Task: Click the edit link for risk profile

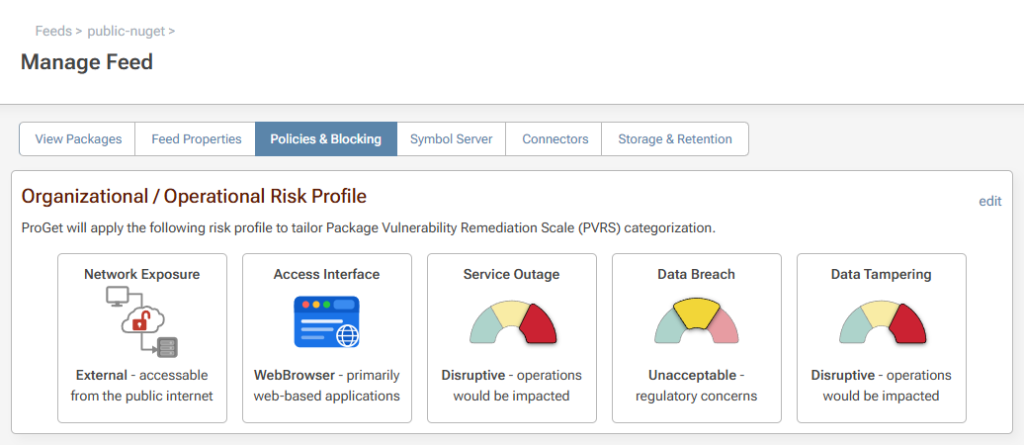Action: coord(990,201)
